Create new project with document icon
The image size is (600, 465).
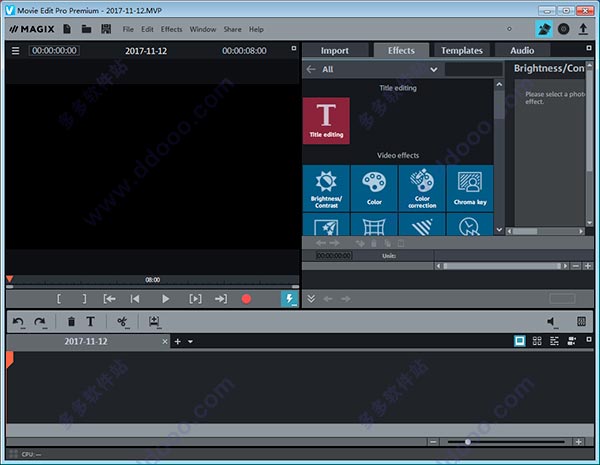point(67,29)
